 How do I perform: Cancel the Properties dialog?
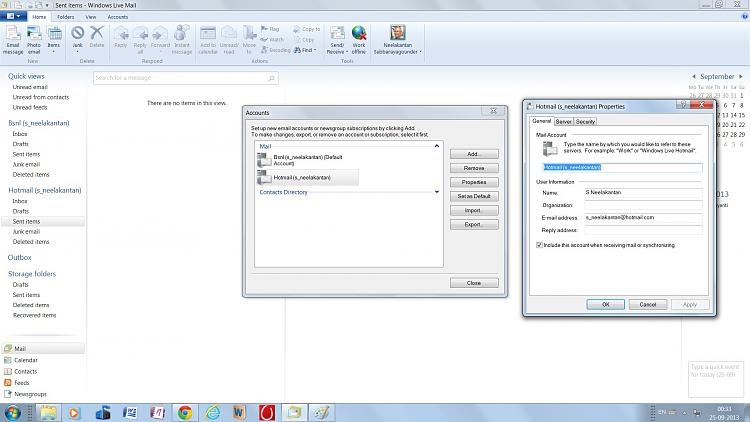pyautogui.click(x=648, y=304)
